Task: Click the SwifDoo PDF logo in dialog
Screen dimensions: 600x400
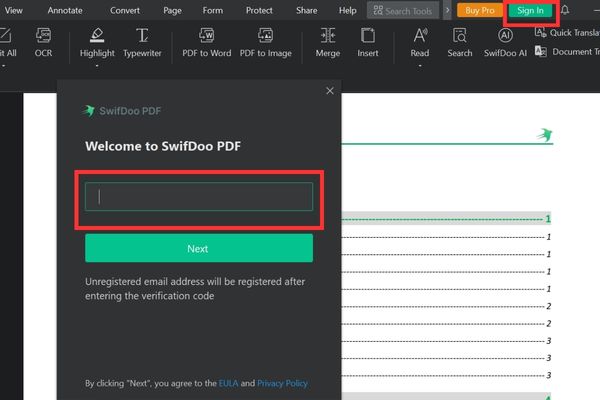Action: click(x=122, y=111)
